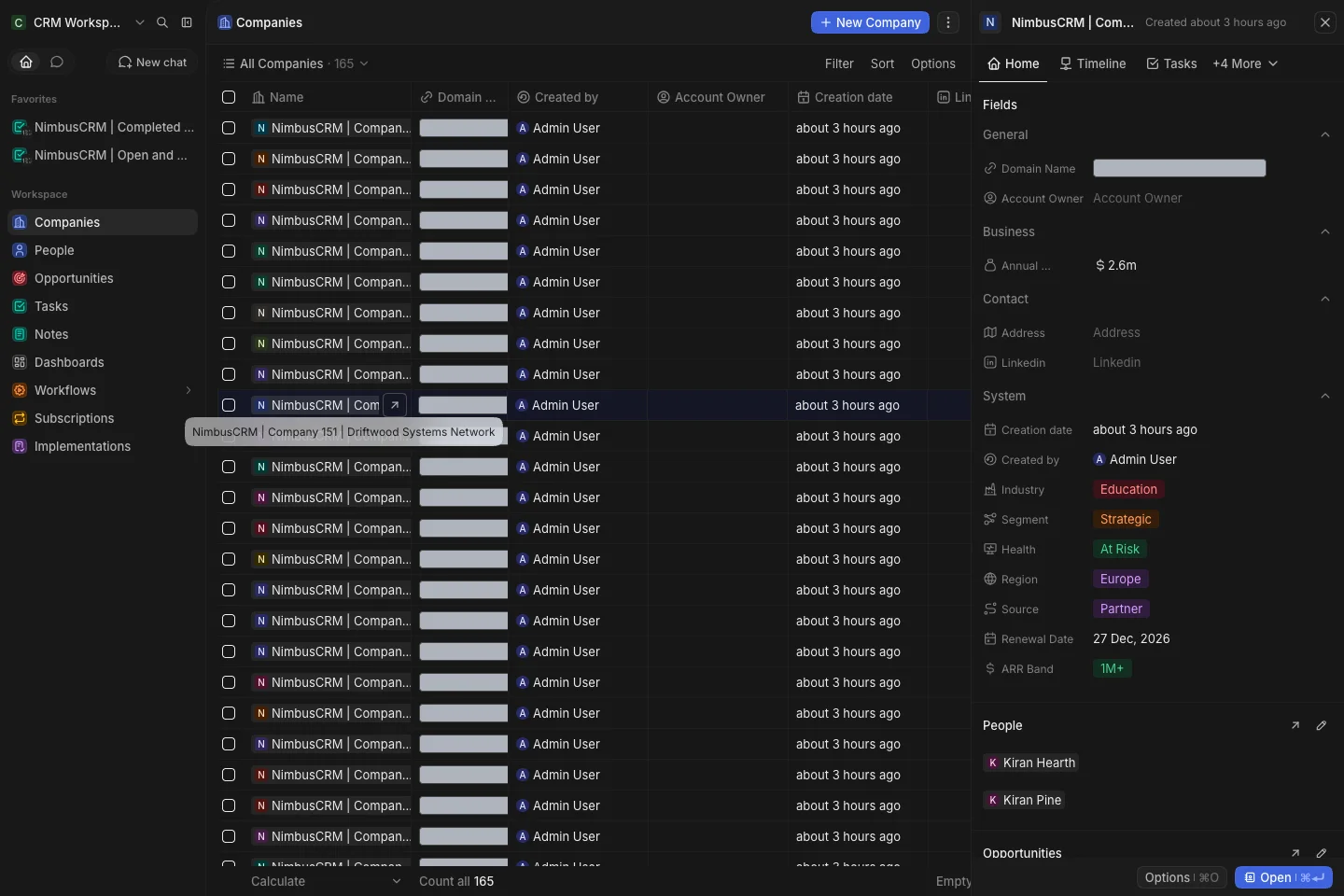Open the three-dot menu next to New Company
Viewport: 1344px width, 896px height.
pyautogui.click(x=948, y=22)
